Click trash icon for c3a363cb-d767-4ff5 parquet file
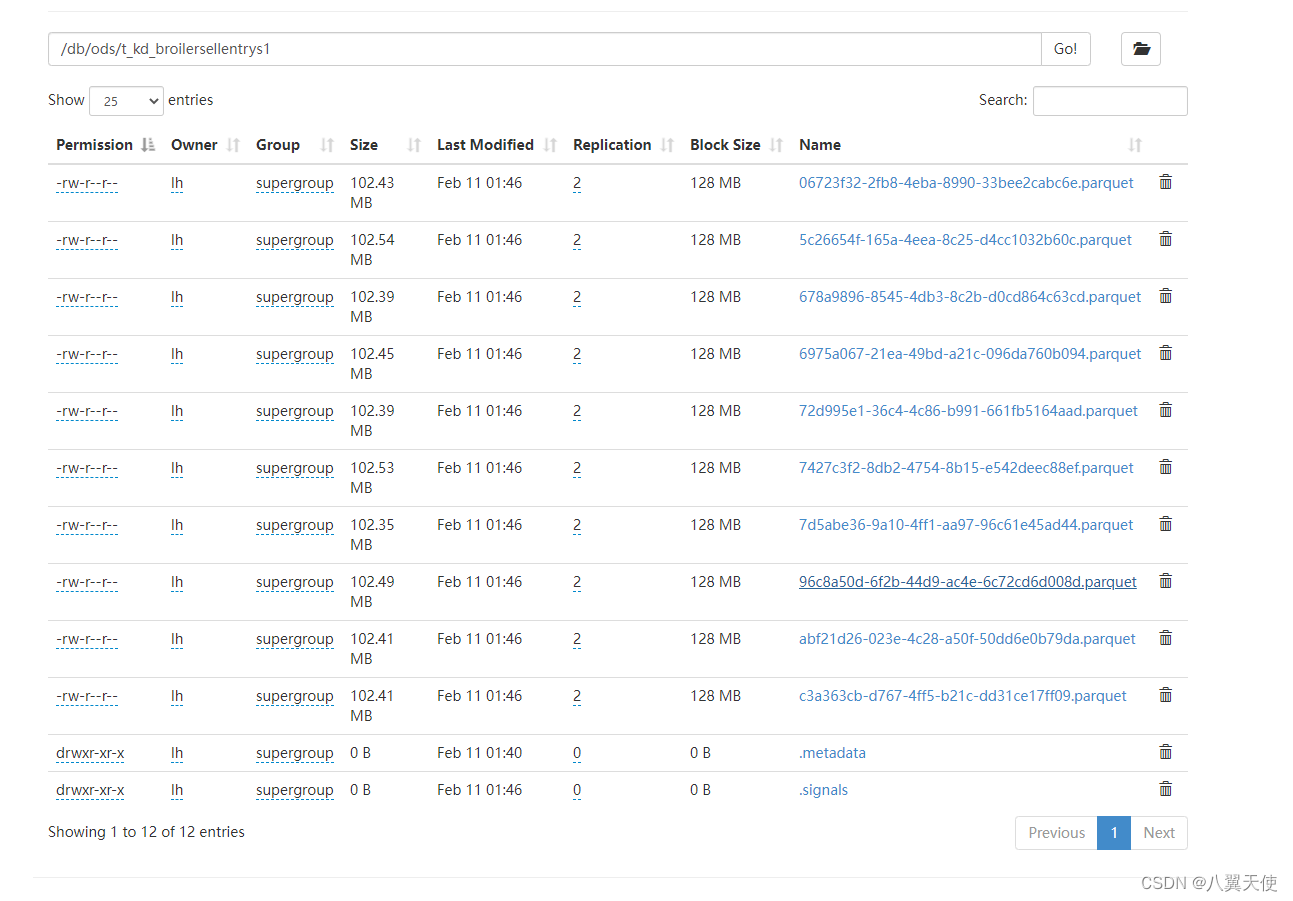 1165,695
